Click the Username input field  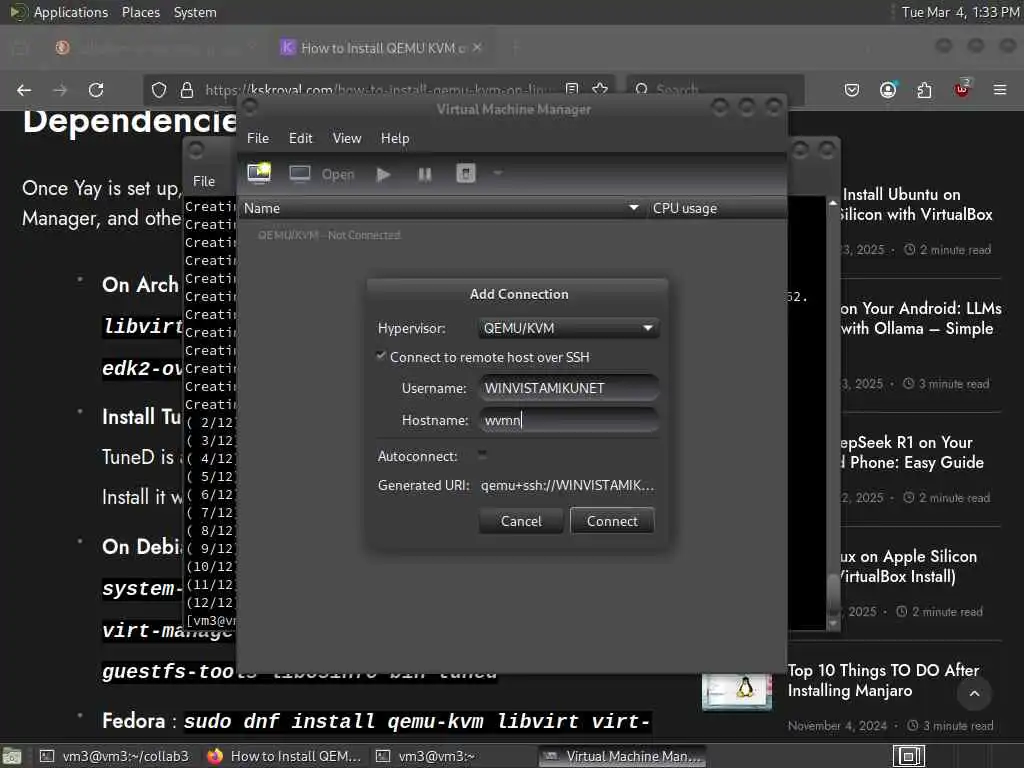click(x=568, y=388)
